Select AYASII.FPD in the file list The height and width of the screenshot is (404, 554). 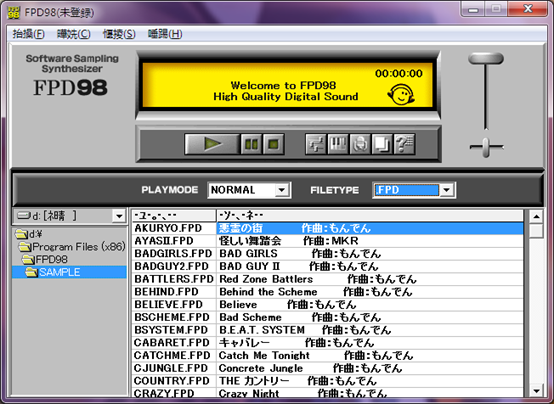(328, 241)
